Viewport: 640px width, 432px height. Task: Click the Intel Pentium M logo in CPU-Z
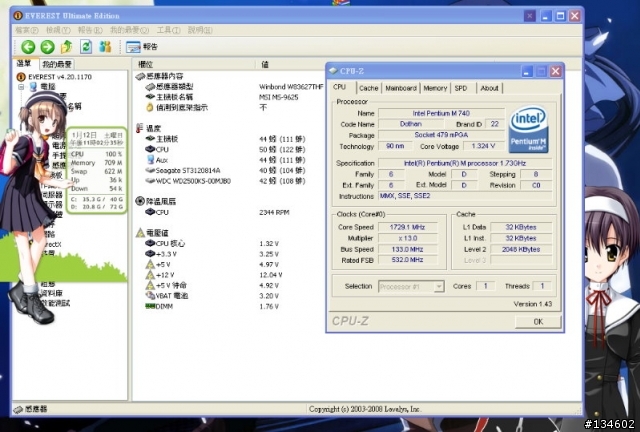528,129
